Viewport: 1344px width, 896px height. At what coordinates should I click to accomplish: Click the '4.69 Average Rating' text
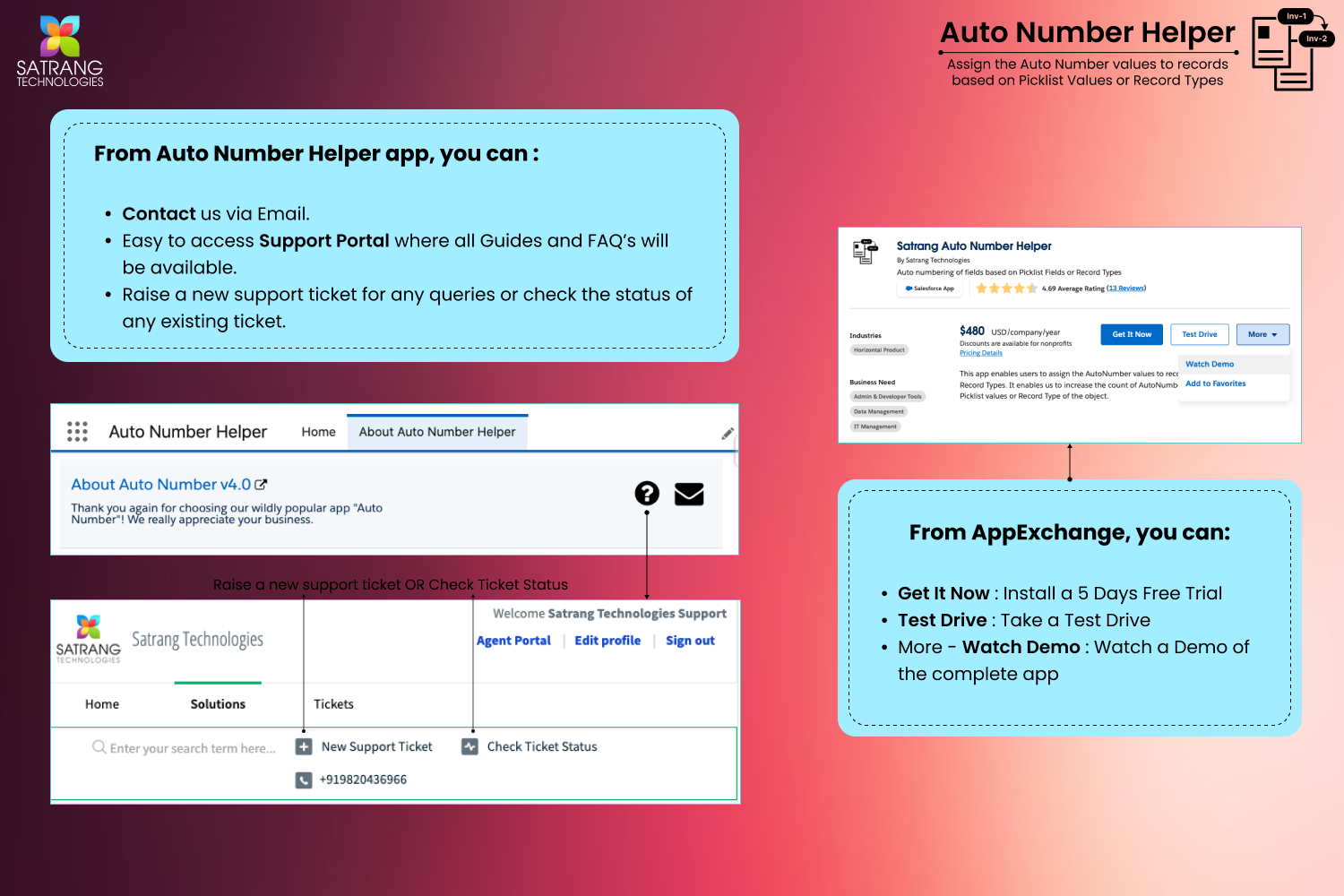click(x=1073, y=289)
